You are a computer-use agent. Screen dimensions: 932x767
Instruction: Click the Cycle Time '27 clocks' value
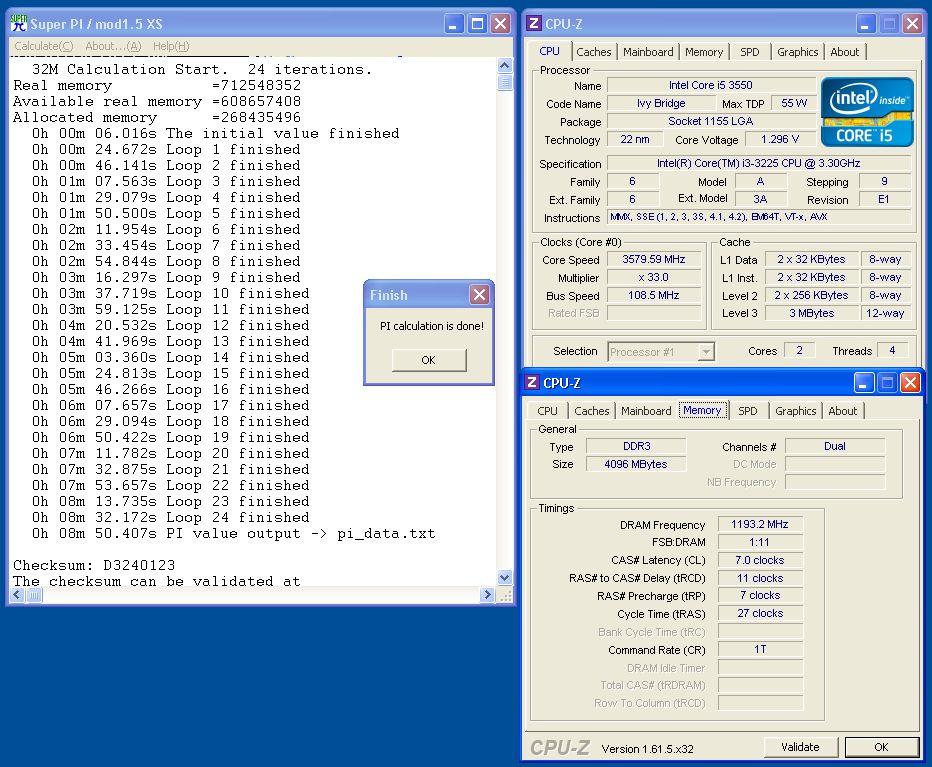[760, 613]
